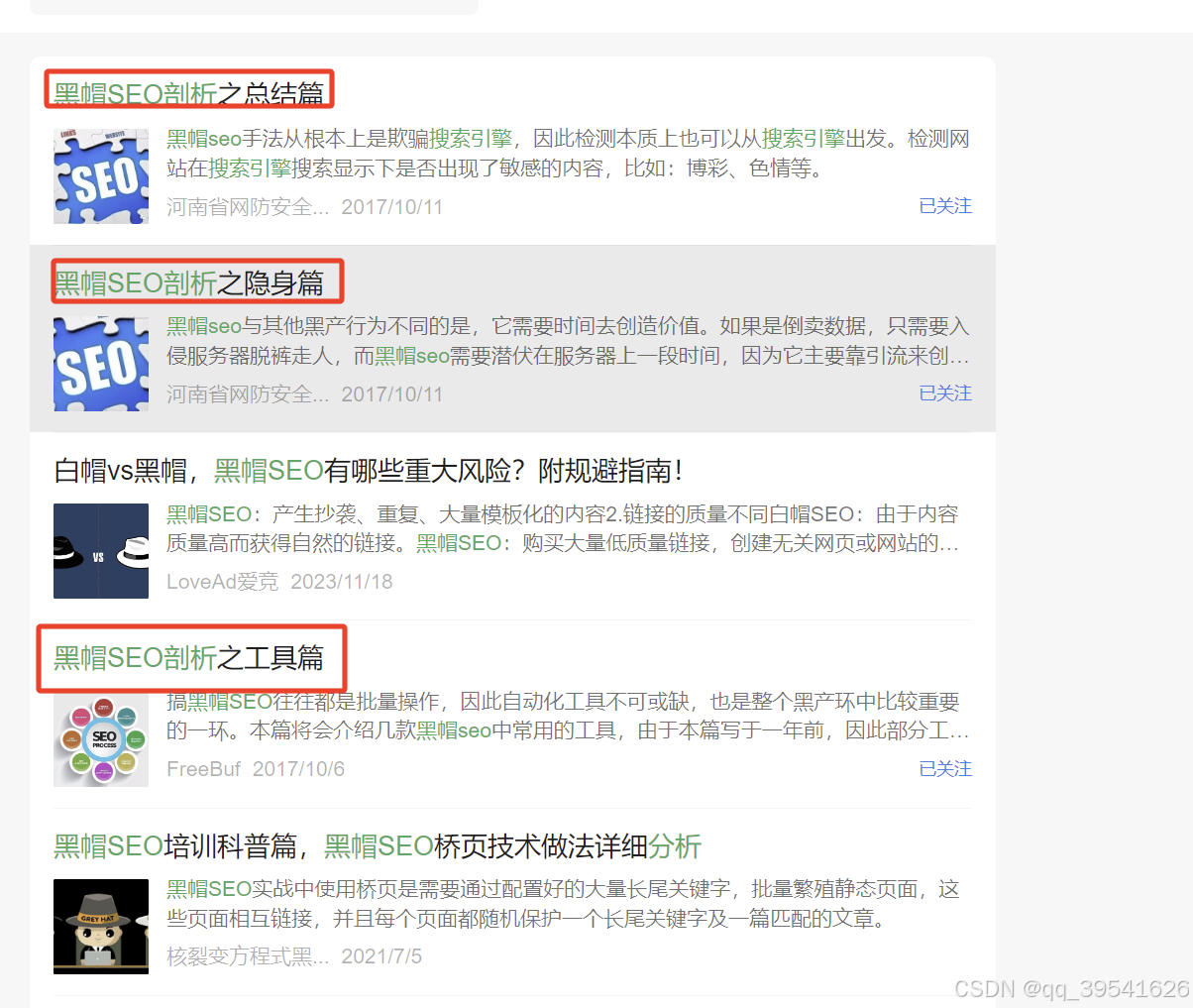Viewport: 1193px width, 1008px height.
Task: Click the SEO puzzle thumbnail of 总结篇
Action: (101, 176)
